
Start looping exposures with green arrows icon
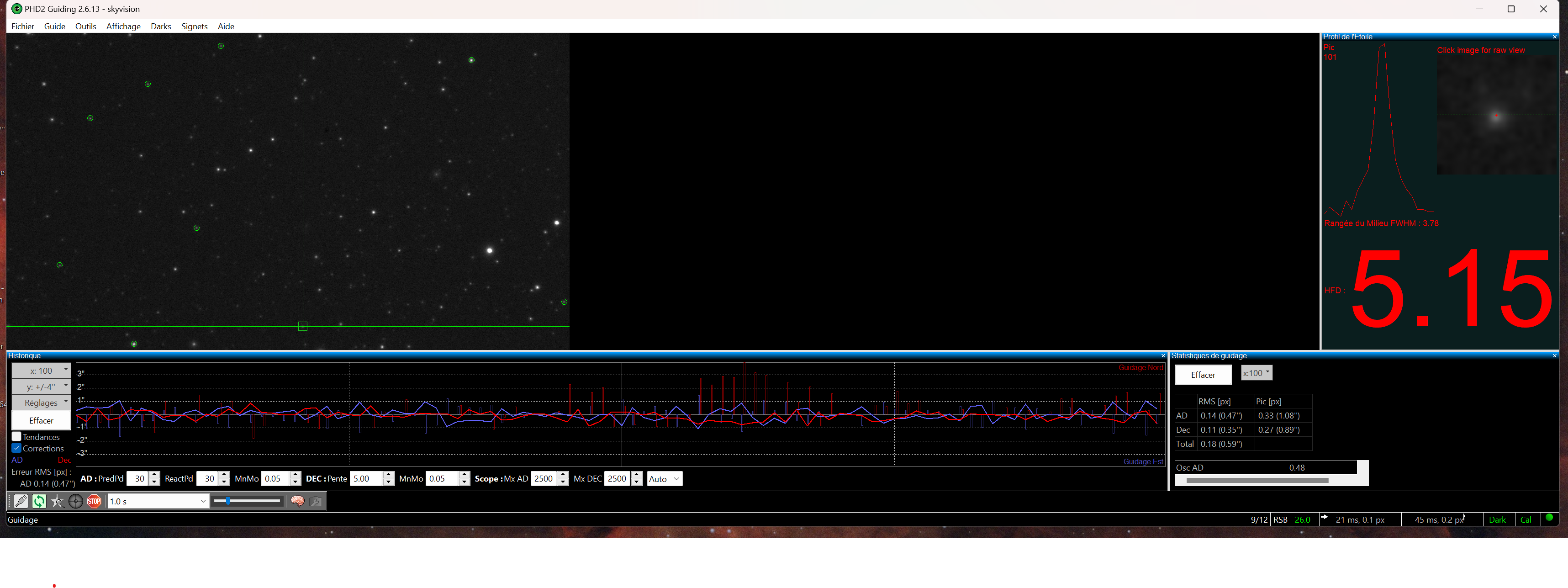[39, 501]
